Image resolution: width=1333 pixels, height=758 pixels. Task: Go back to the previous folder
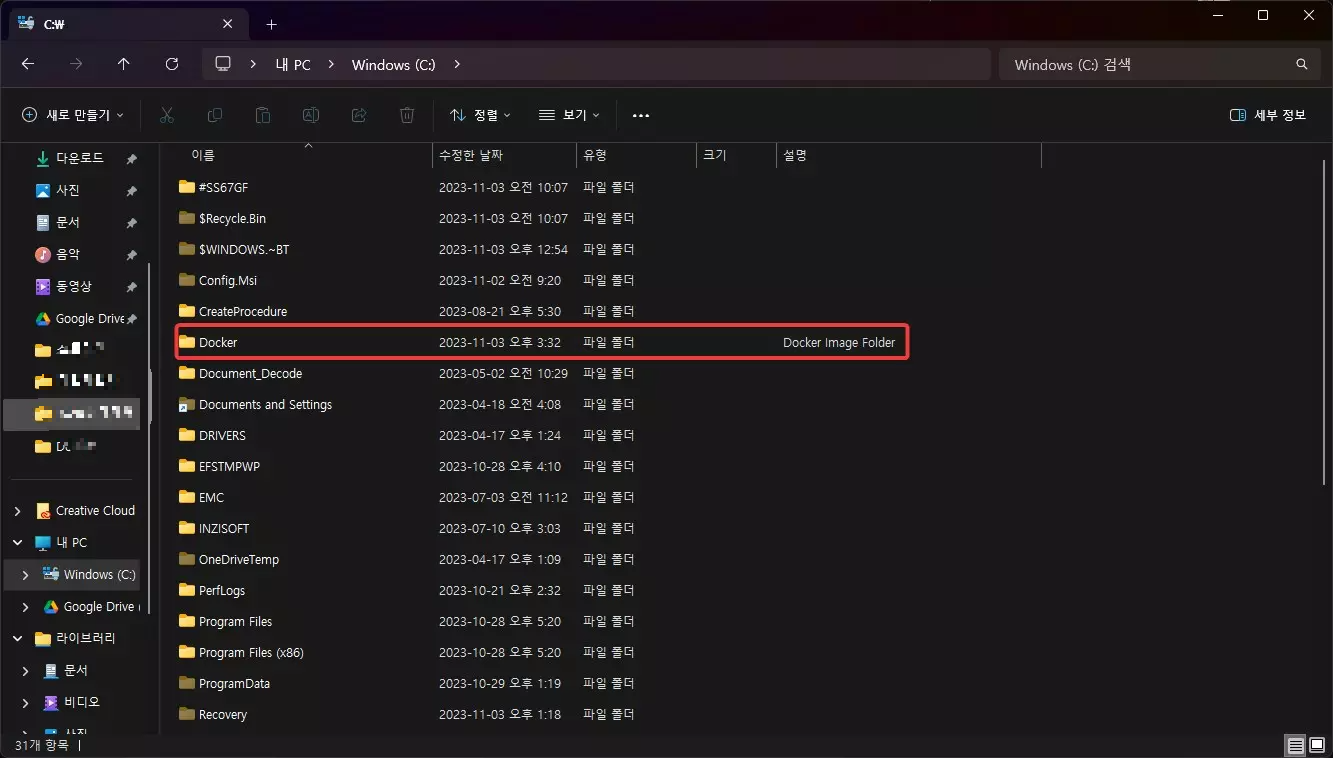(x=28, y=64)
